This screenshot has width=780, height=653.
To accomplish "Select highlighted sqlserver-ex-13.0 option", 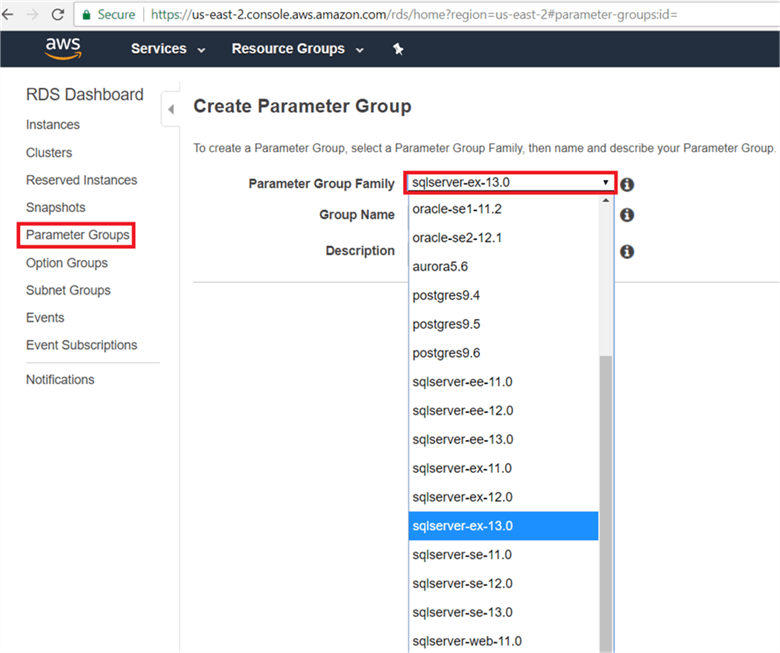I will 503,526.
